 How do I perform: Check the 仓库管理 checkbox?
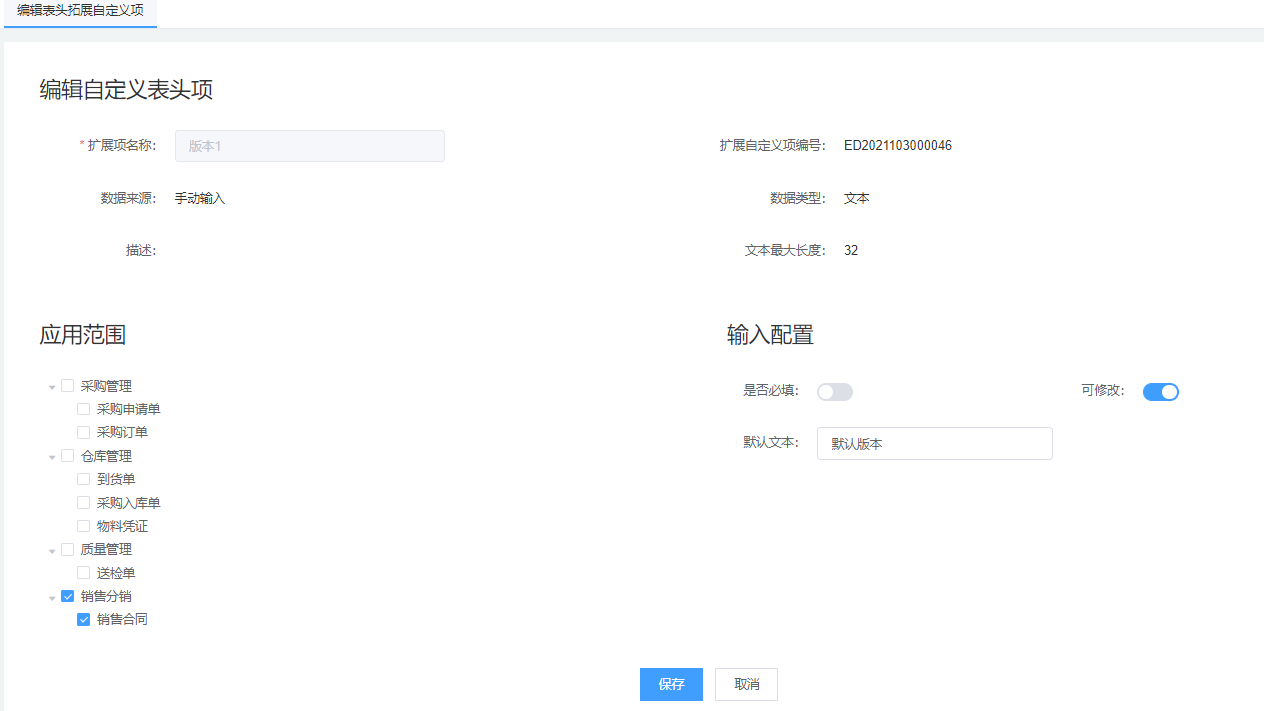pyautogui.click(x=68, y=456)
